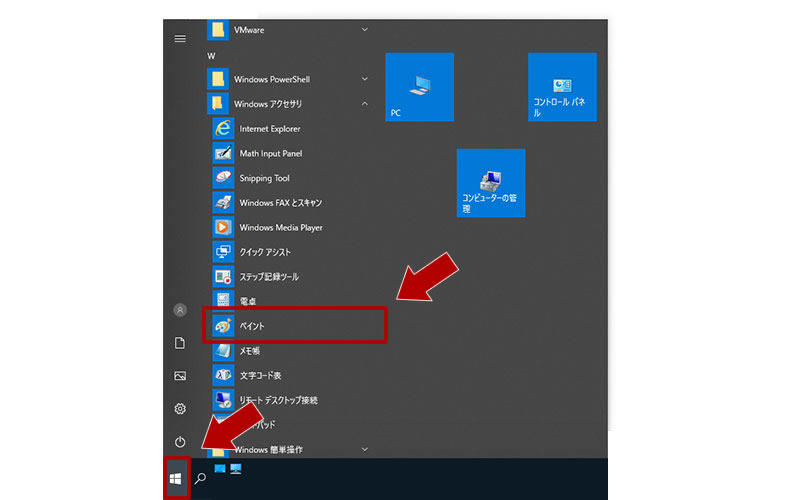Open Settings gear in Start sidebar
This screenshot has height=500, width=800.
[x=180, y=409]
